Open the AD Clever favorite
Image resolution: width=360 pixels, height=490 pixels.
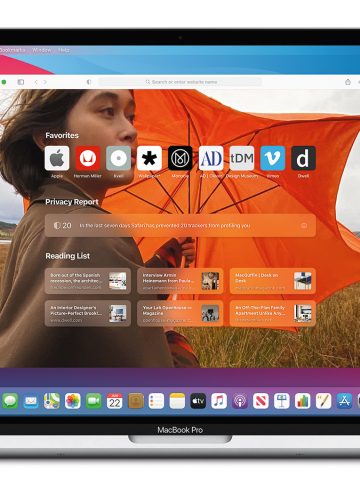tap(211, 158)
